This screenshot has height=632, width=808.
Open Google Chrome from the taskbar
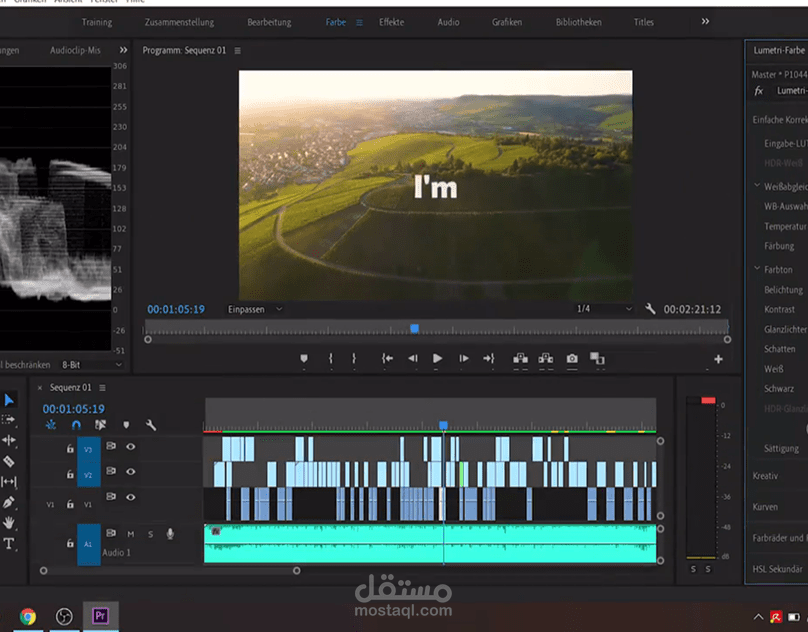28,616
